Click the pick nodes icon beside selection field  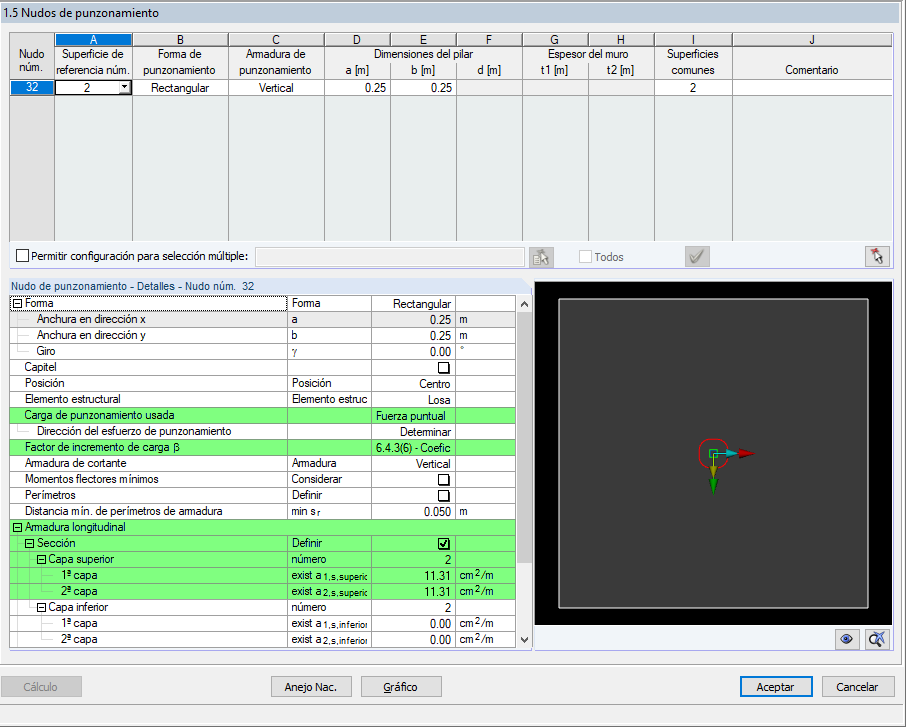click(541, 257)
